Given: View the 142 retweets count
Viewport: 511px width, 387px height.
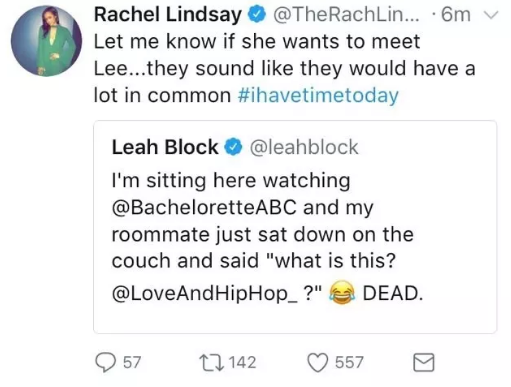Looking at the screenshot, I should [242, 363].
